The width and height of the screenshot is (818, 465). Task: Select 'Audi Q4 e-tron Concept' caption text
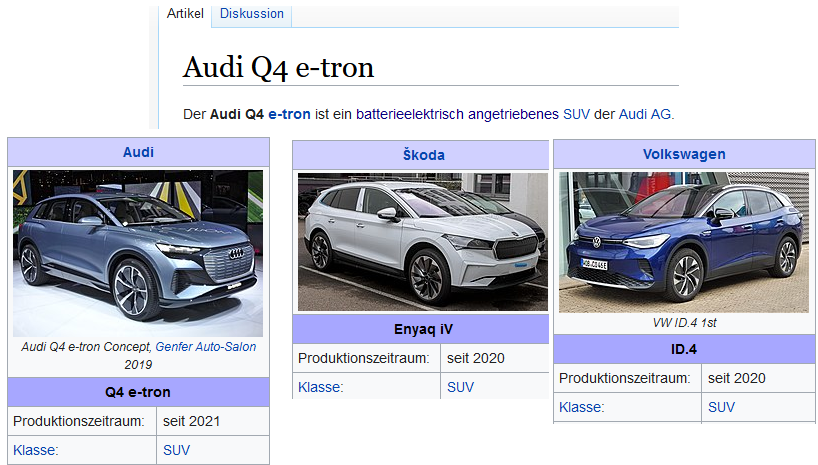pyautogui.click(x=86, y=347)
